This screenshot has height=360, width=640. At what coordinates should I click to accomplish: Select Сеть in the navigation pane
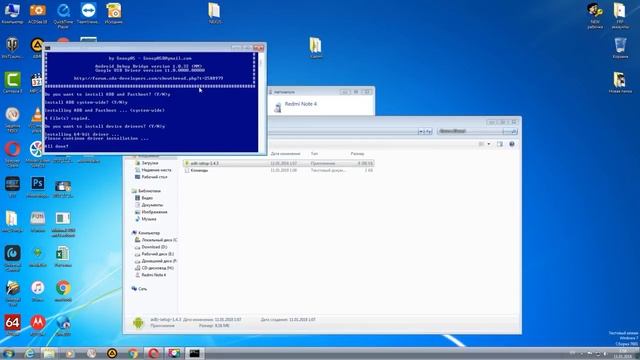point(142,289)
